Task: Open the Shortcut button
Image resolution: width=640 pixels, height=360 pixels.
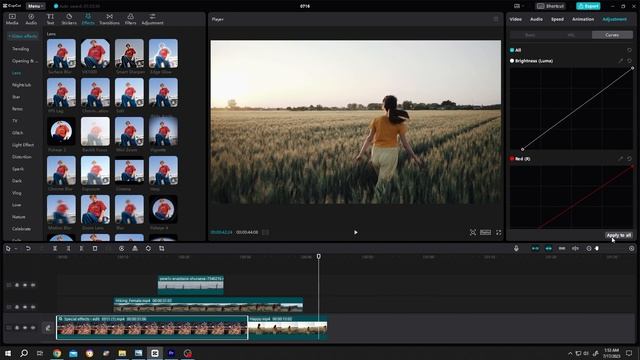Action: coord(550,6)
